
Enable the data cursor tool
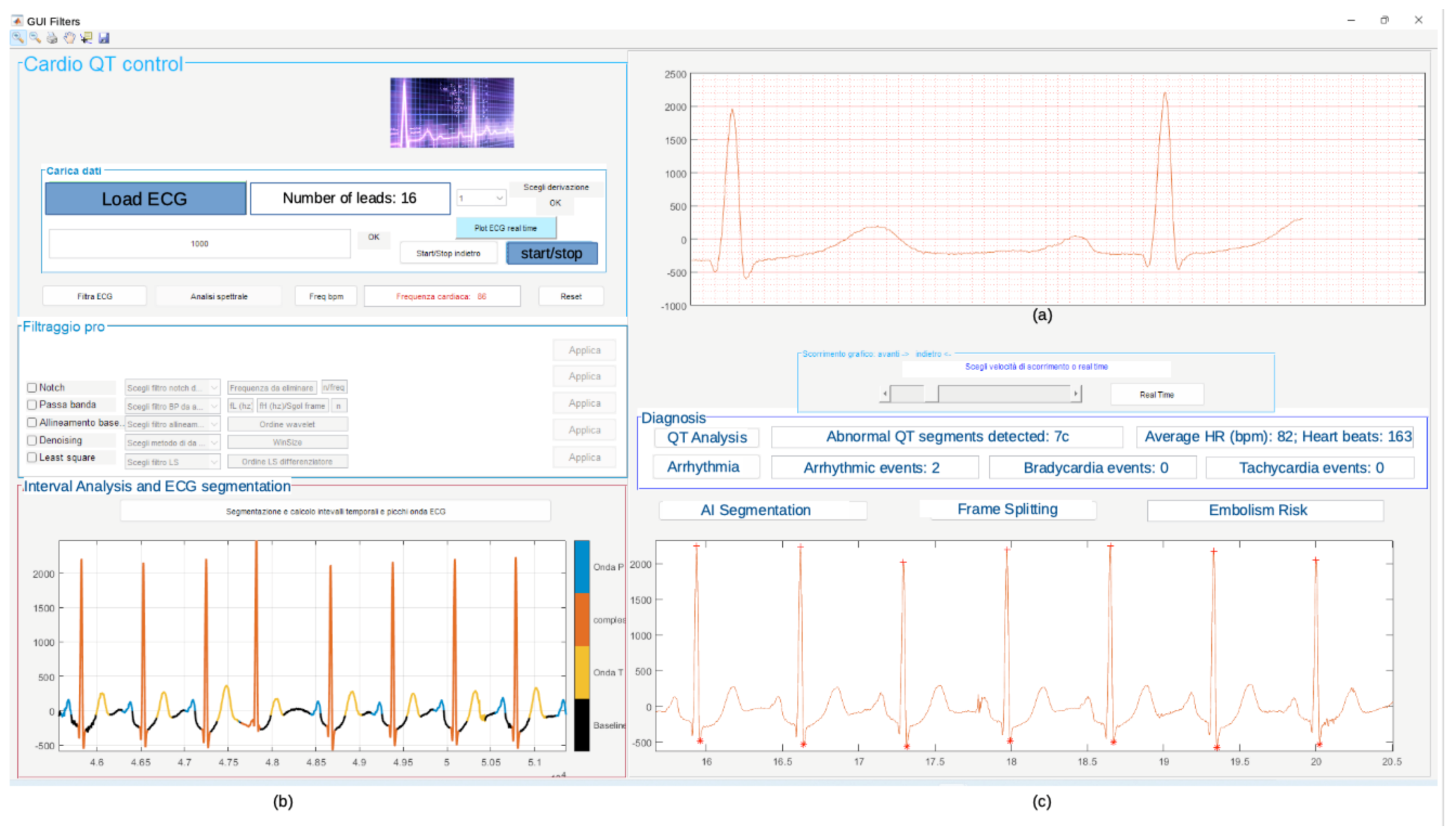point(87,38)
